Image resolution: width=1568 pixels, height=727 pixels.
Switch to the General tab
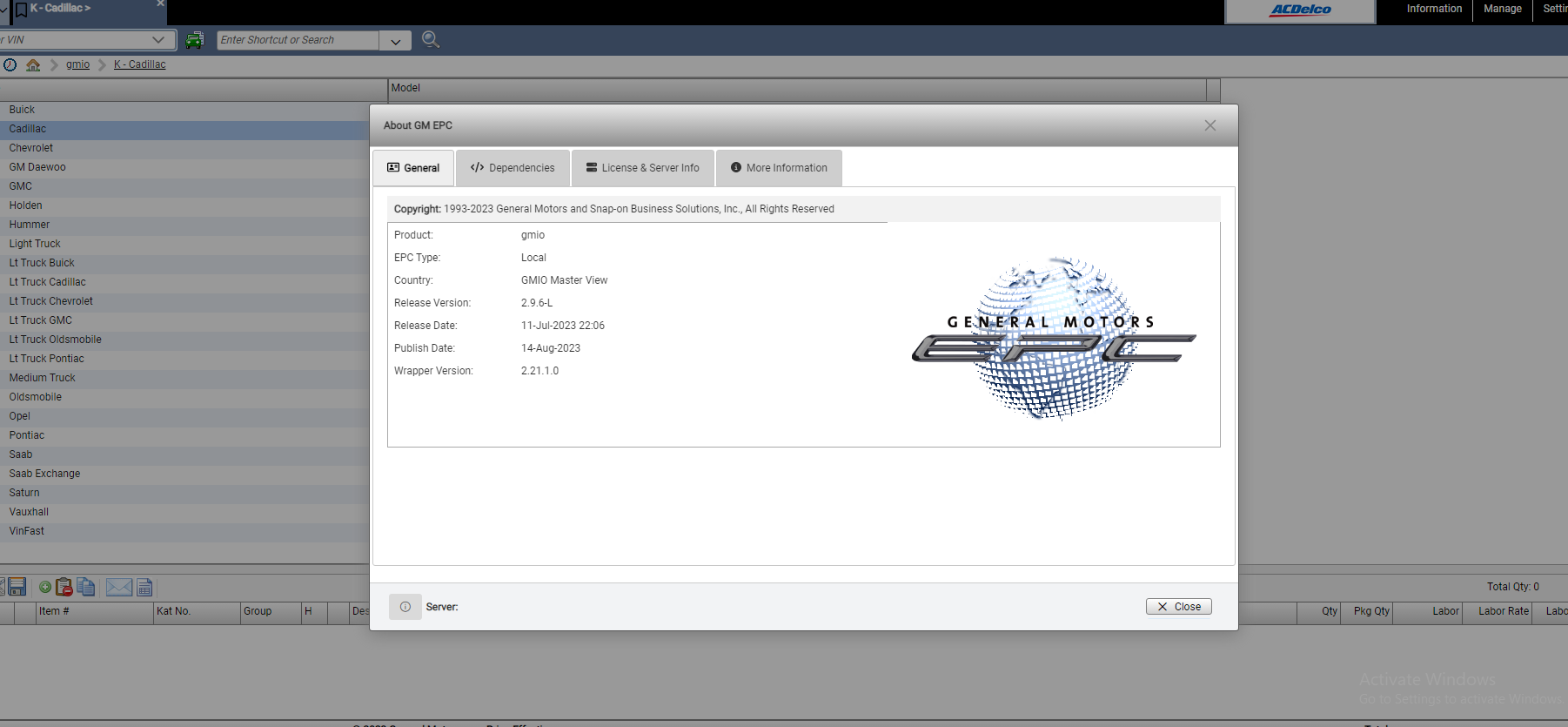tap(414, 168)
